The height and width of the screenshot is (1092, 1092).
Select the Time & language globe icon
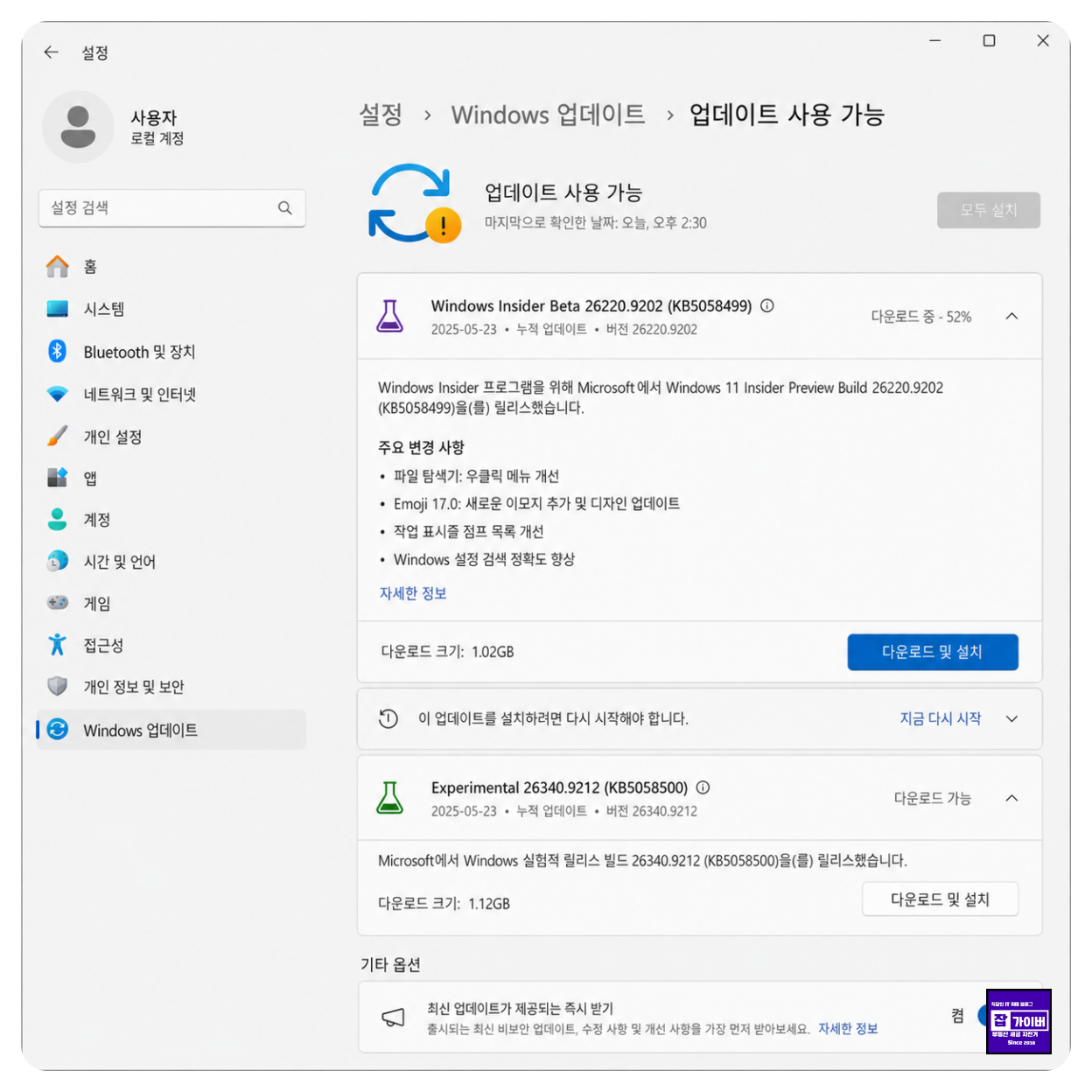[58, 562]
